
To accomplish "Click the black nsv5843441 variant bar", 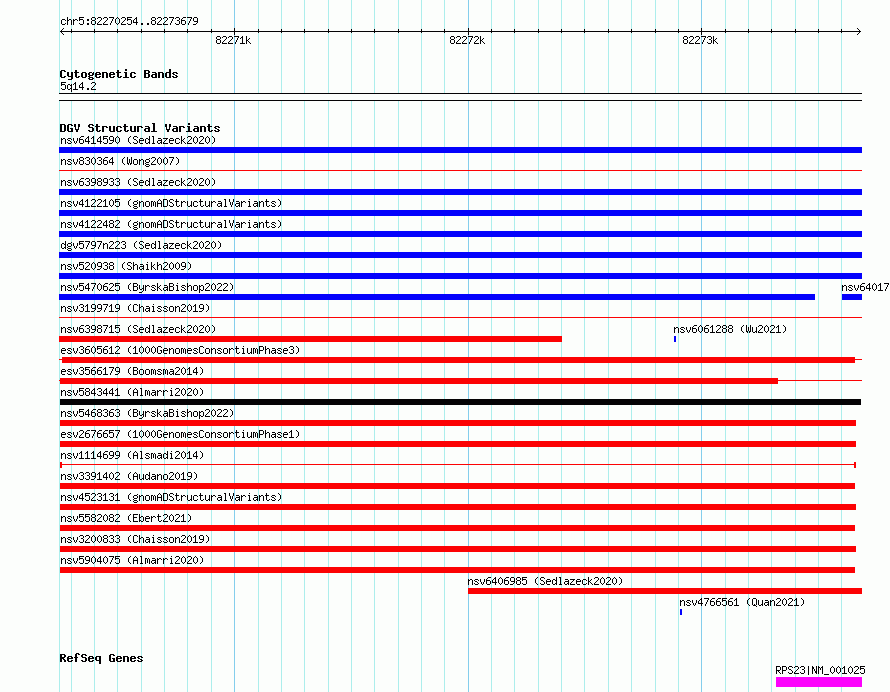I will point(460,402).
